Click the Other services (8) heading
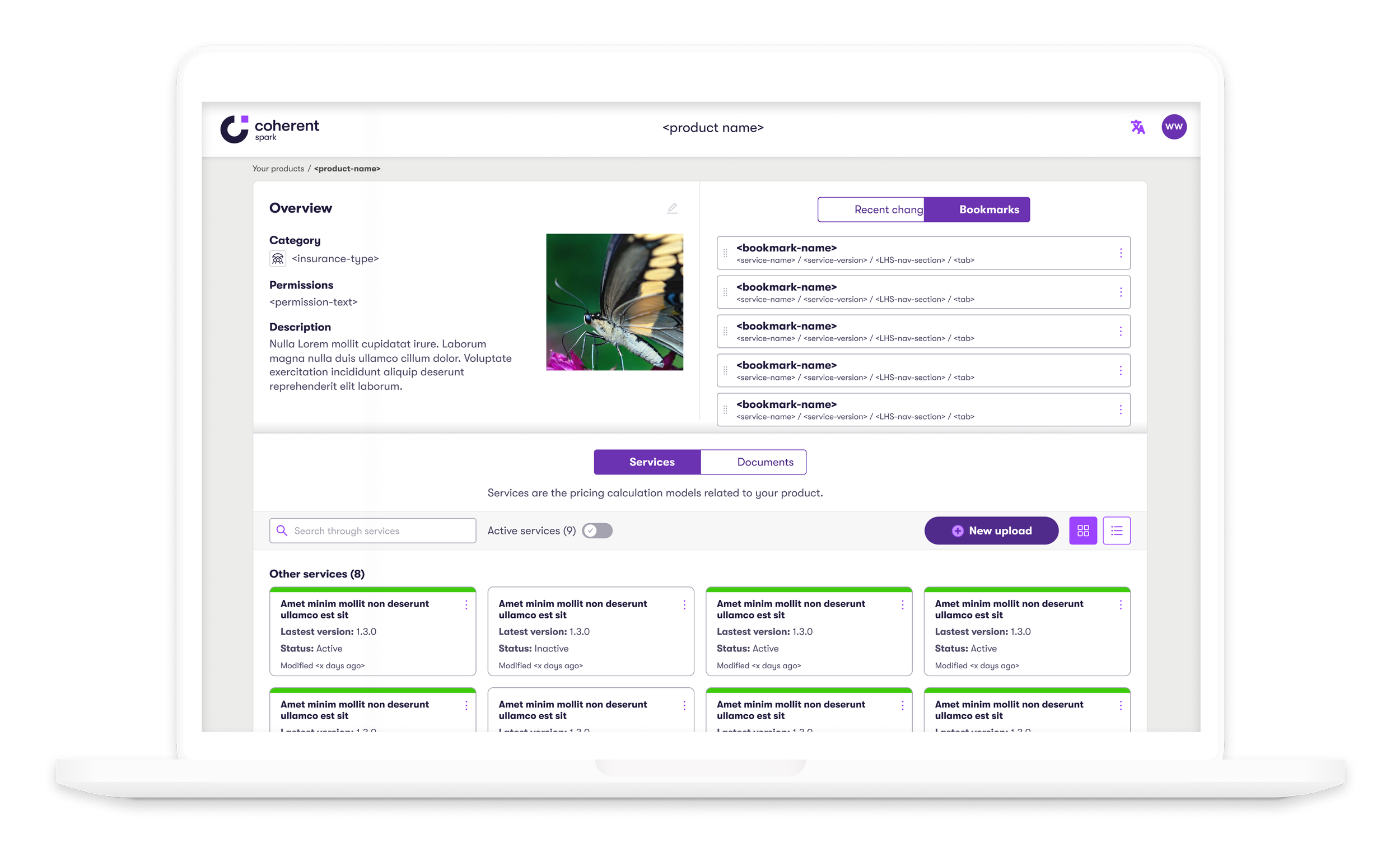 coord(316,574)
